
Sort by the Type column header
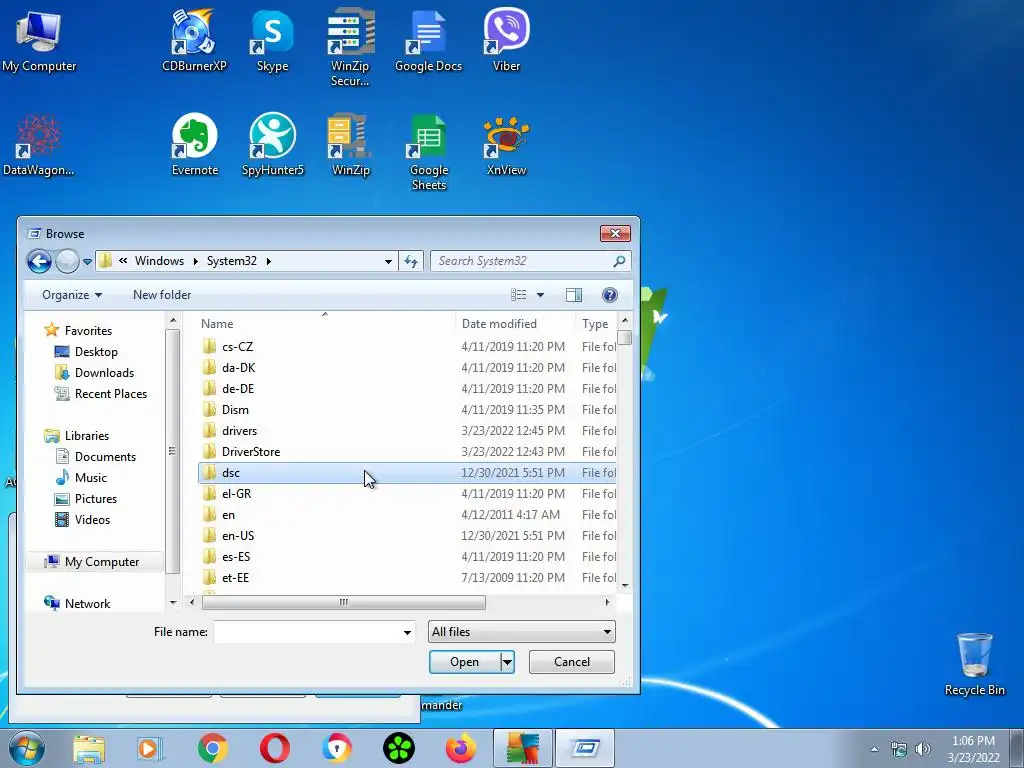click(x=596, y=324)
